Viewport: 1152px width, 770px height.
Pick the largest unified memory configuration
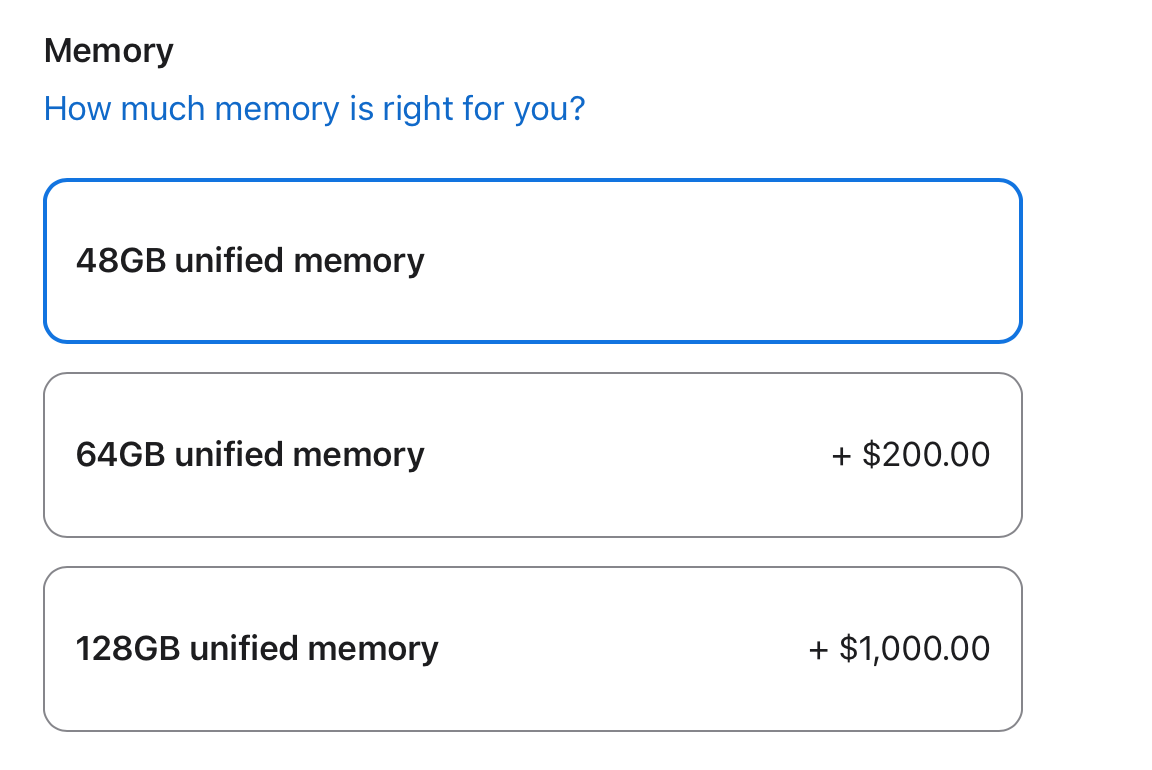(532, 649)
